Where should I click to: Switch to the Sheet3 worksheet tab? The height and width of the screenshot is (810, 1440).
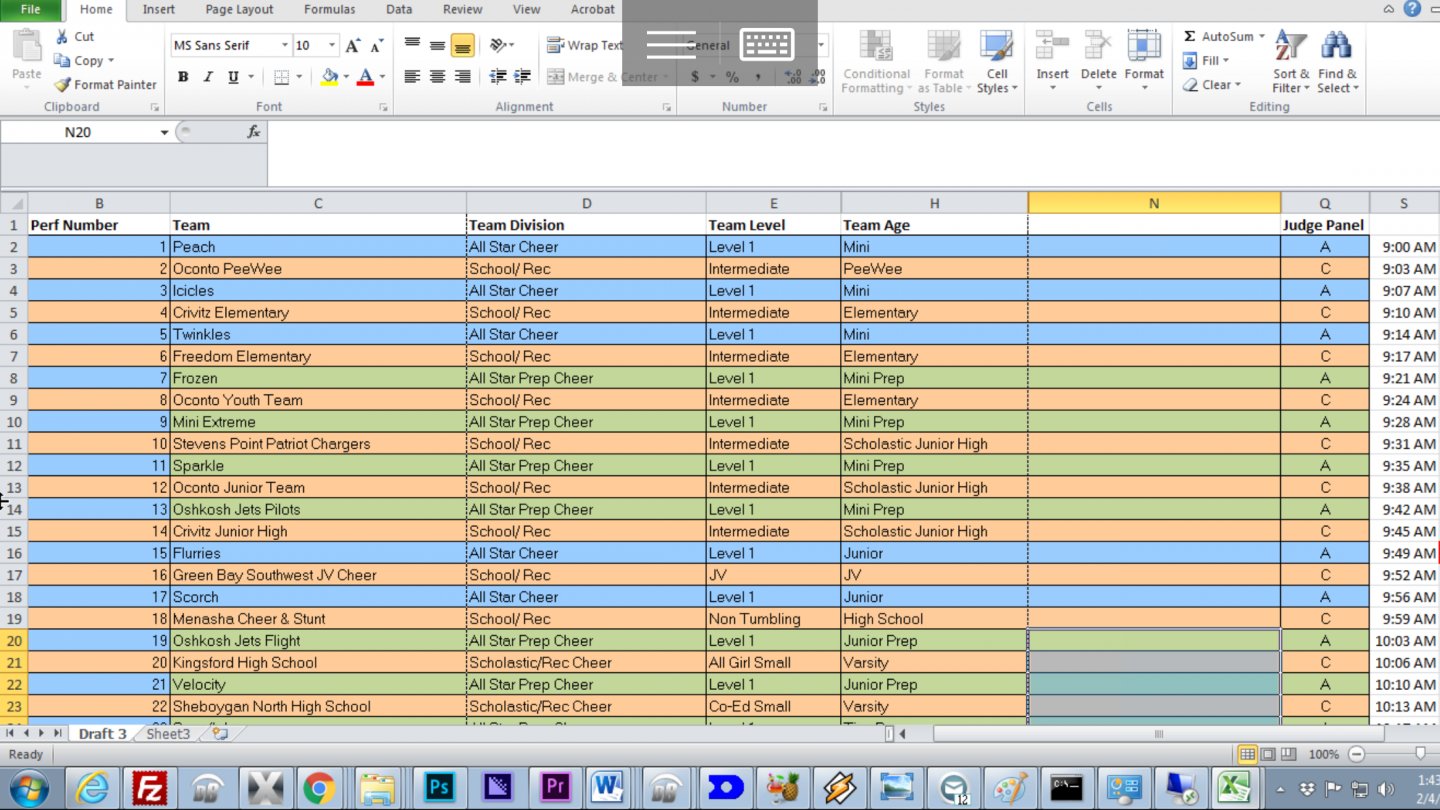click(168, 734)
